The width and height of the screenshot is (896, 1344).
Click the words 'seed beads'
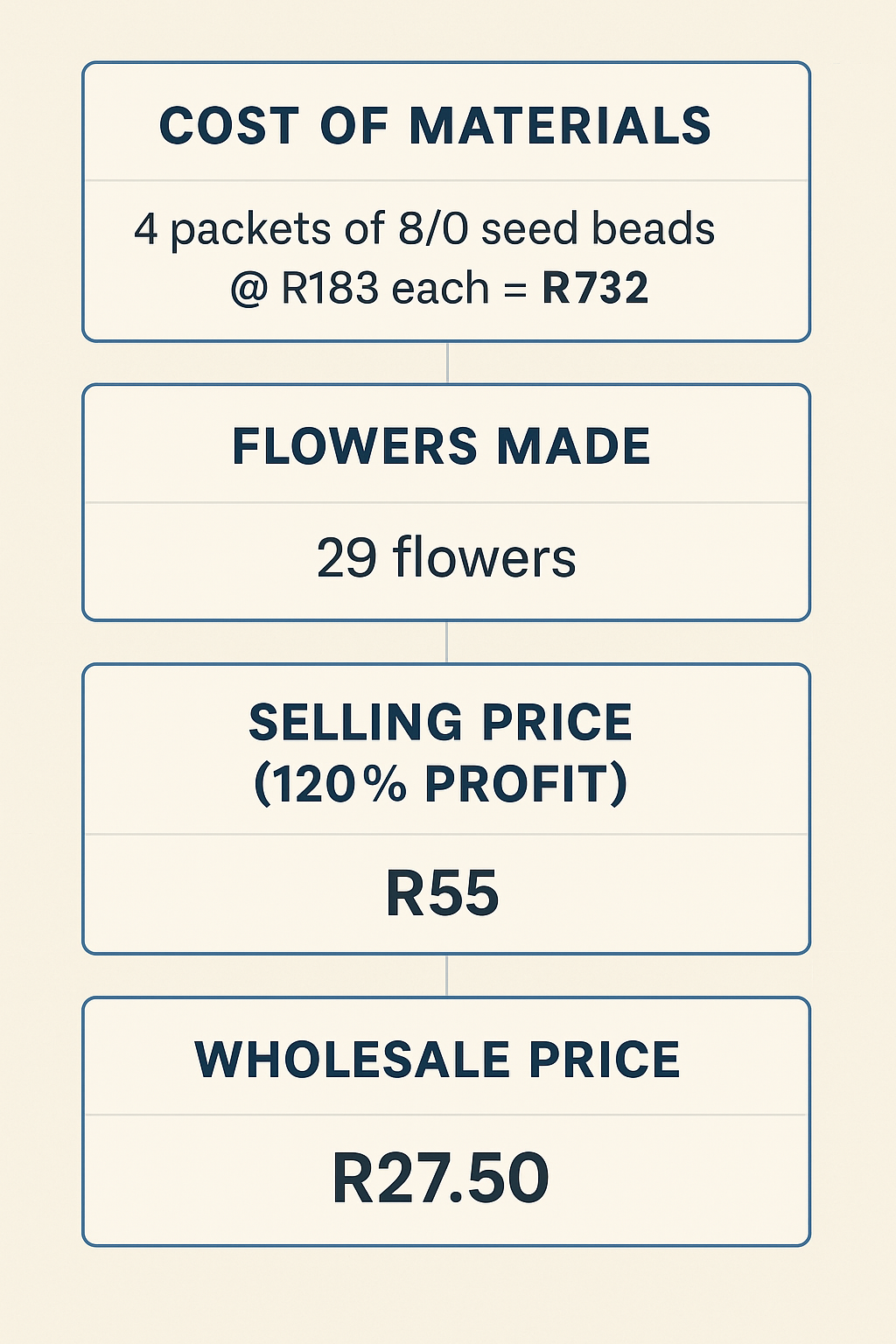[598, 229]
